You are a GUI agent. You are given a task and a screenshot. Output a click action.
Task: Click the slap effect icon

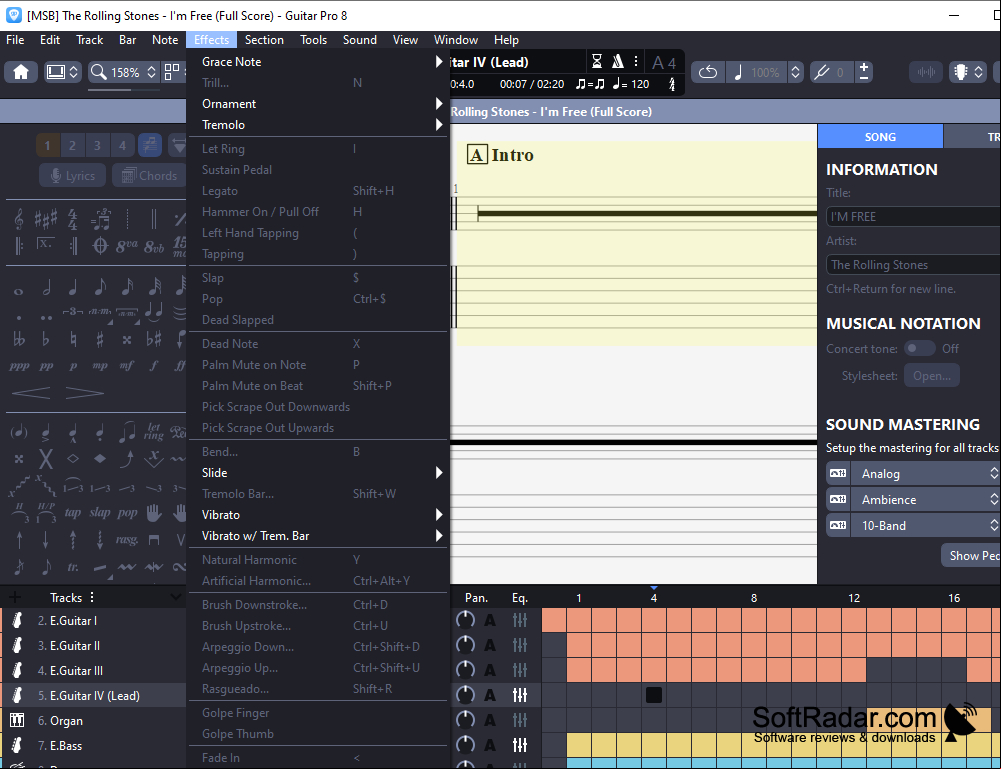click(x=100, y=512)
